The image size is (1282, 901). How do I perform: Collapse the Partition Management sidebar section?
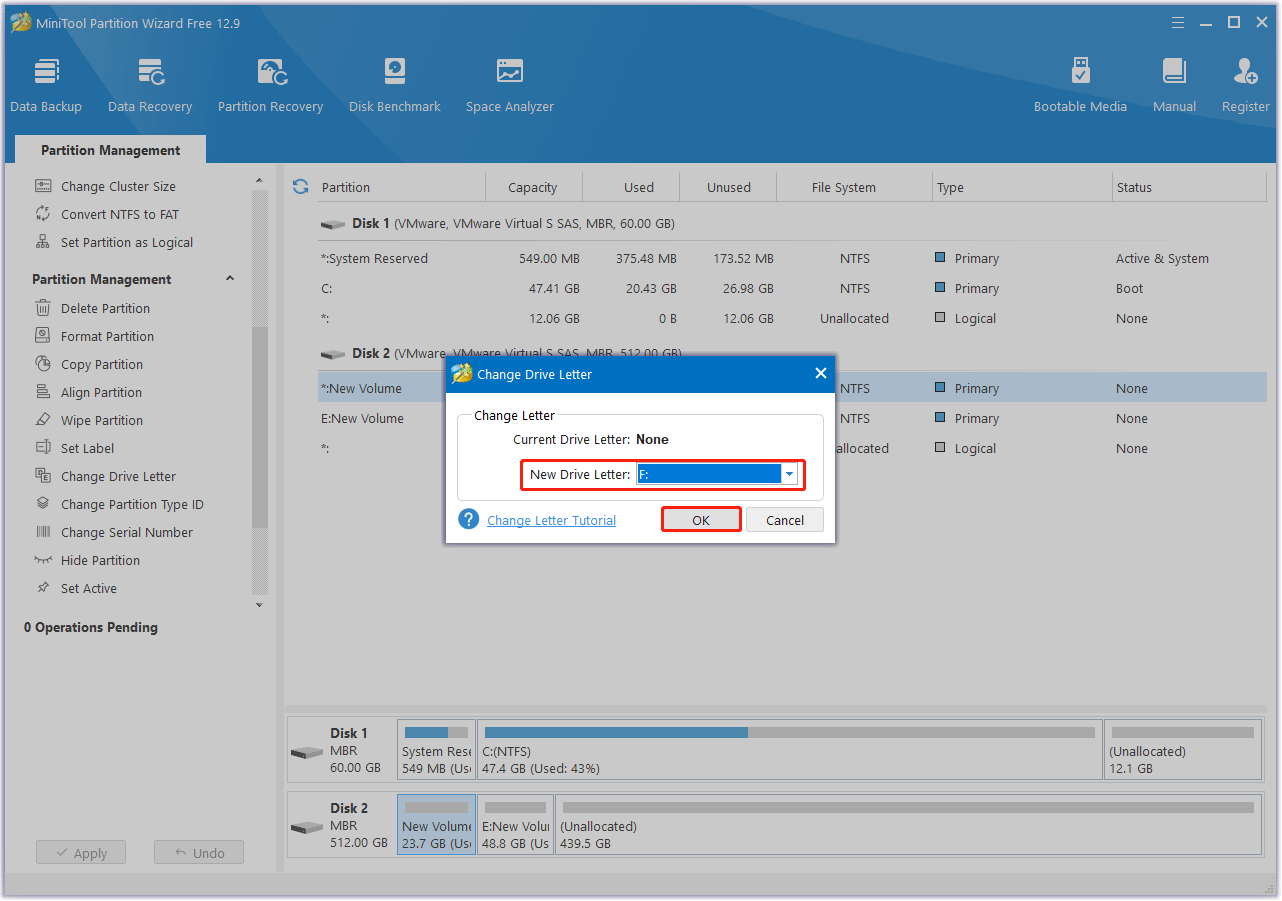click(x=230, y=279)
